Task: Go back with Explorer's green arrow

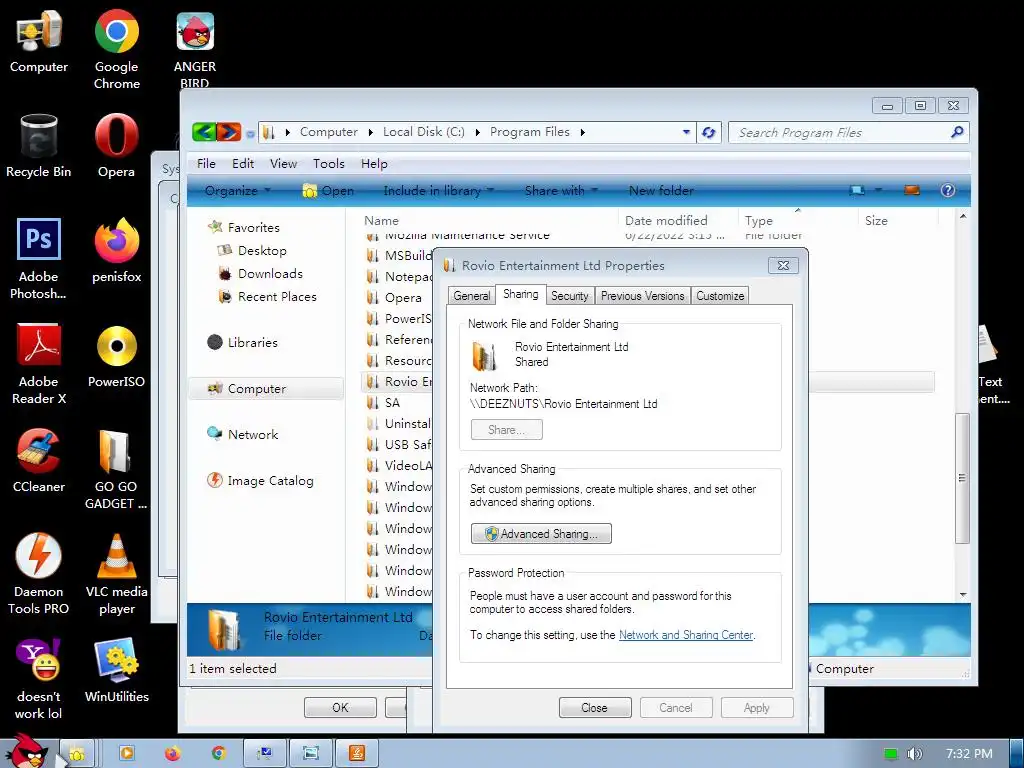Action: click(x=204, y=132)
